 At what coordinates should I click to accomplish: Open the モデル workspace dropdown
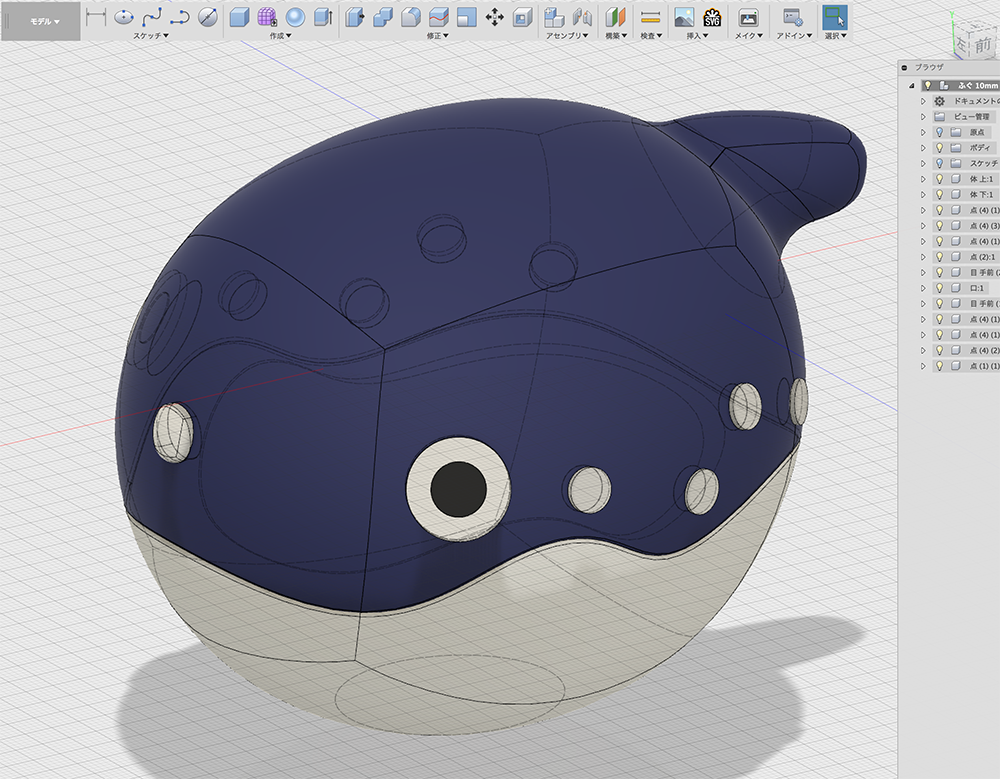pyautogui.click(x=43, y=21)
